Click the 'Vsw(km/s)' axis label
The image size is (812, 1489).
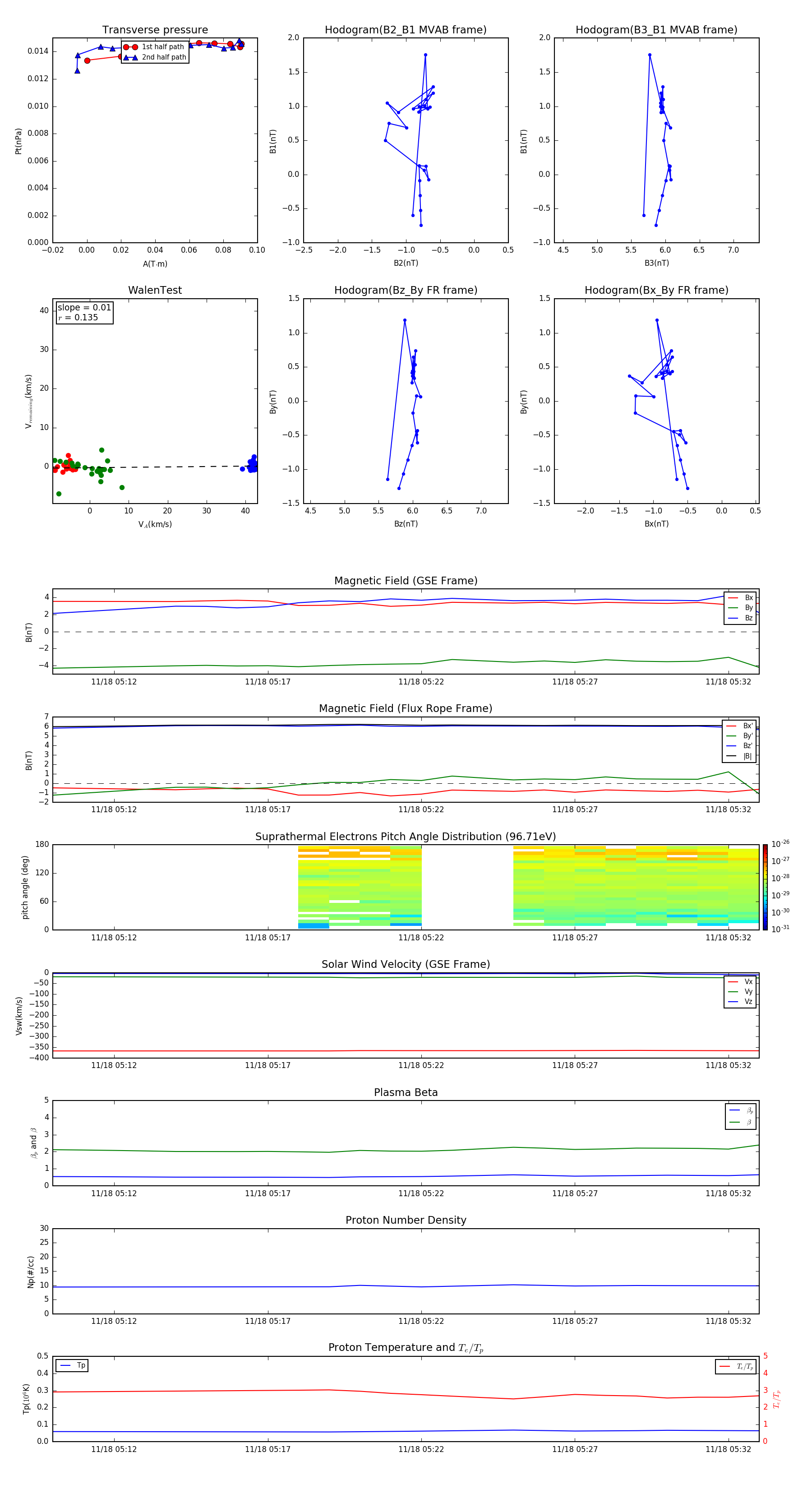18,1016
